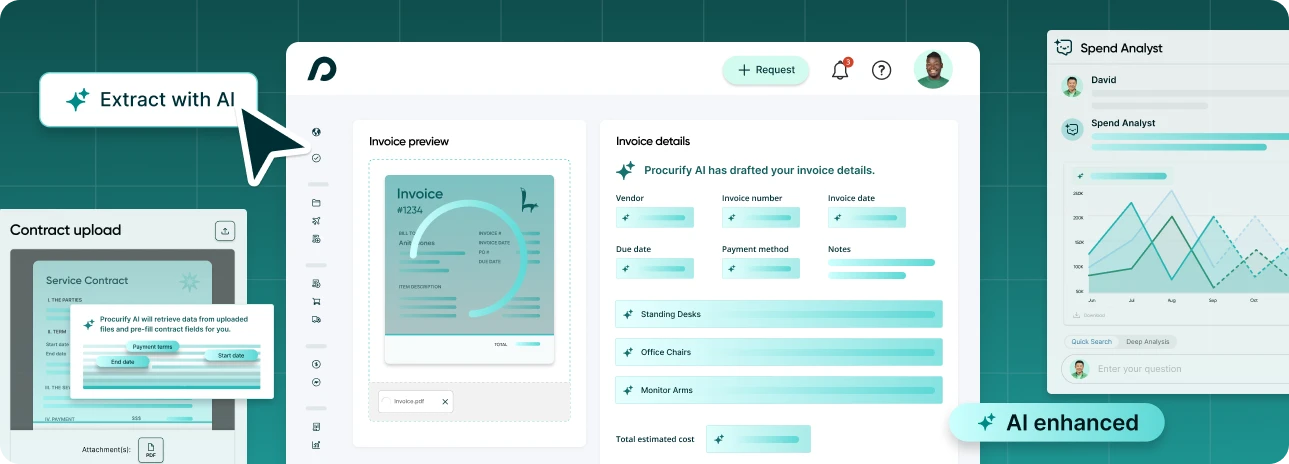
Task: Open the dollar sign sidebar icon
Action: (316, 364)
